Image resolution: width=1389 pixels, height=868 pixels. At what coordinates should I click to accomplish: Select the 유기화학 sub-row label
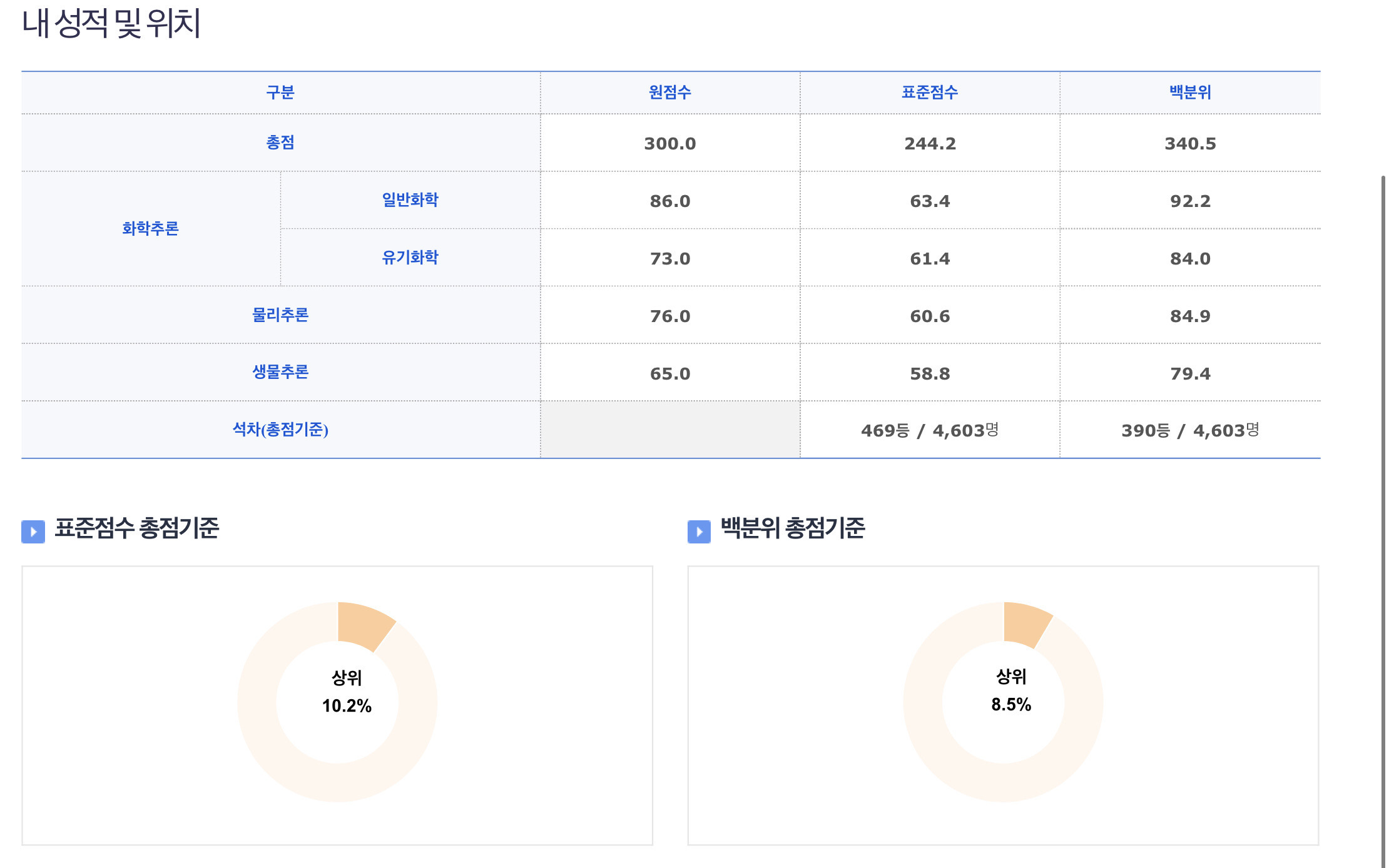[410, 258]
